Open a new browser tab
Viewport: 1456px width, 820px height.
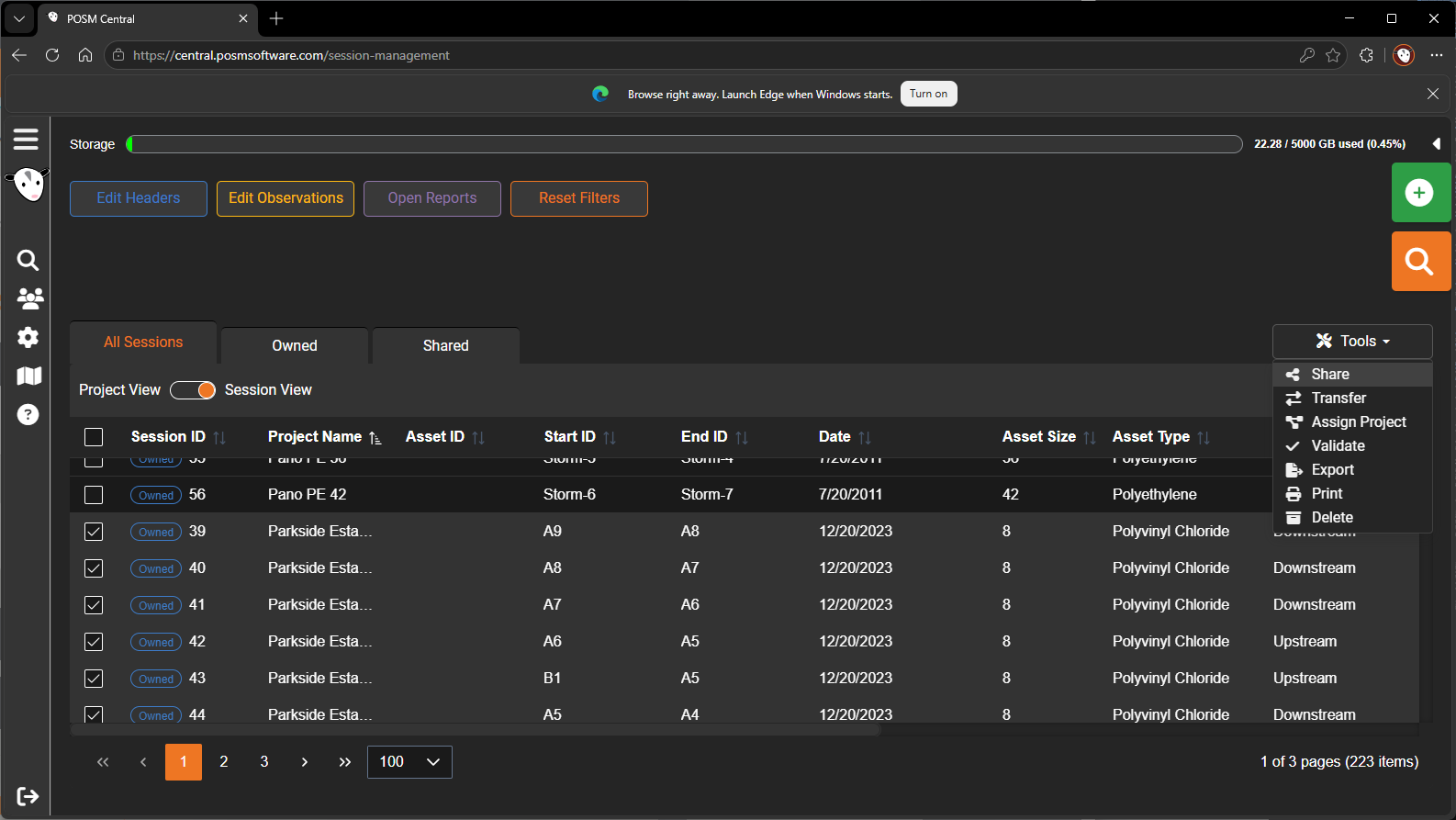point(276,18)
